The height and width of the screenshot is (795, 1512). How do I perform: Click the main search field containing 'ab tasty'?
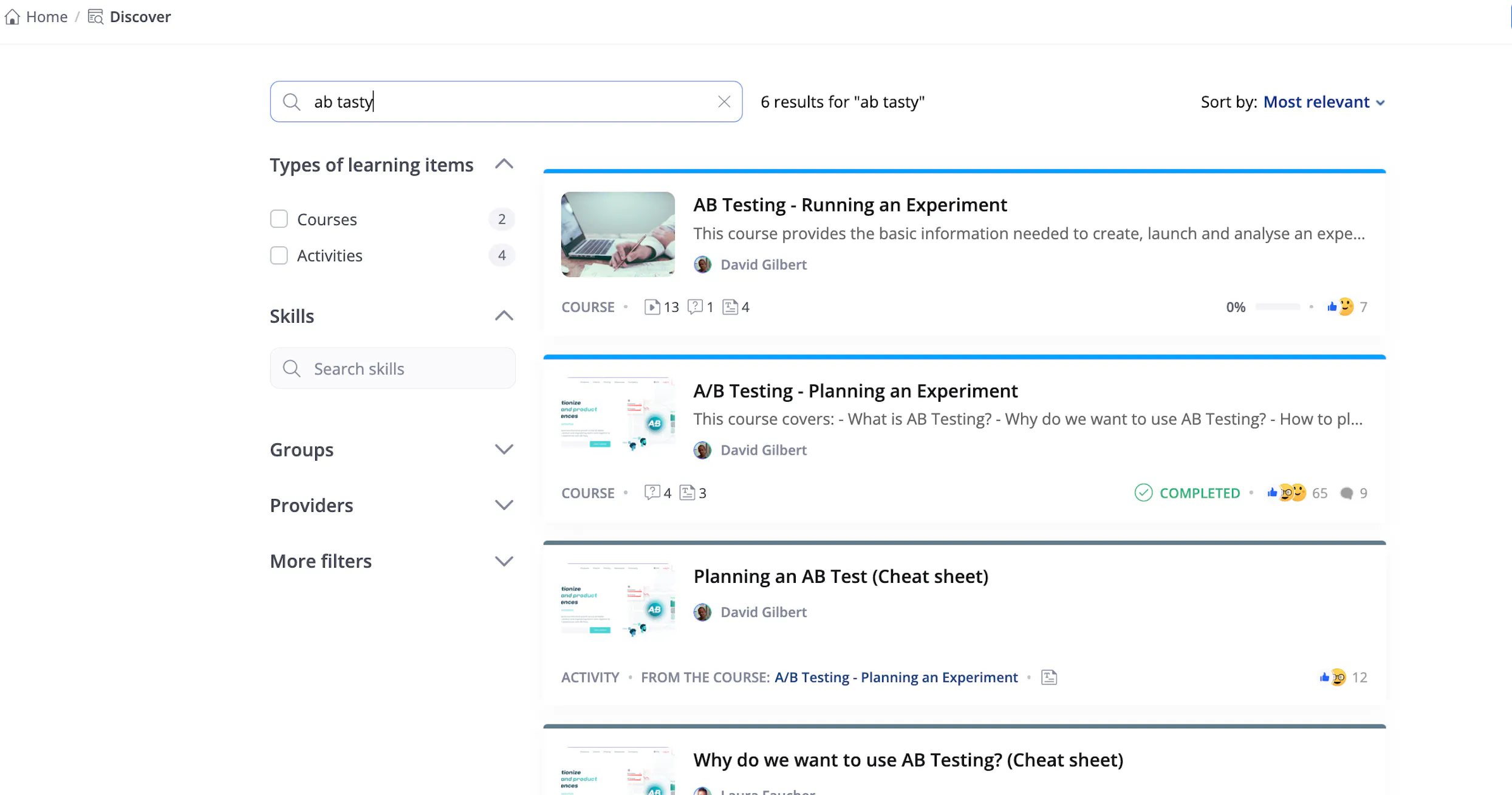point(506,102)
